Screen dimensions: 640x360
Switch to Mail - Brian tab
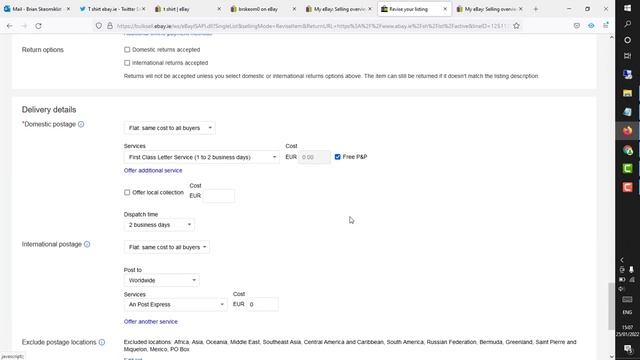point(37,9)
